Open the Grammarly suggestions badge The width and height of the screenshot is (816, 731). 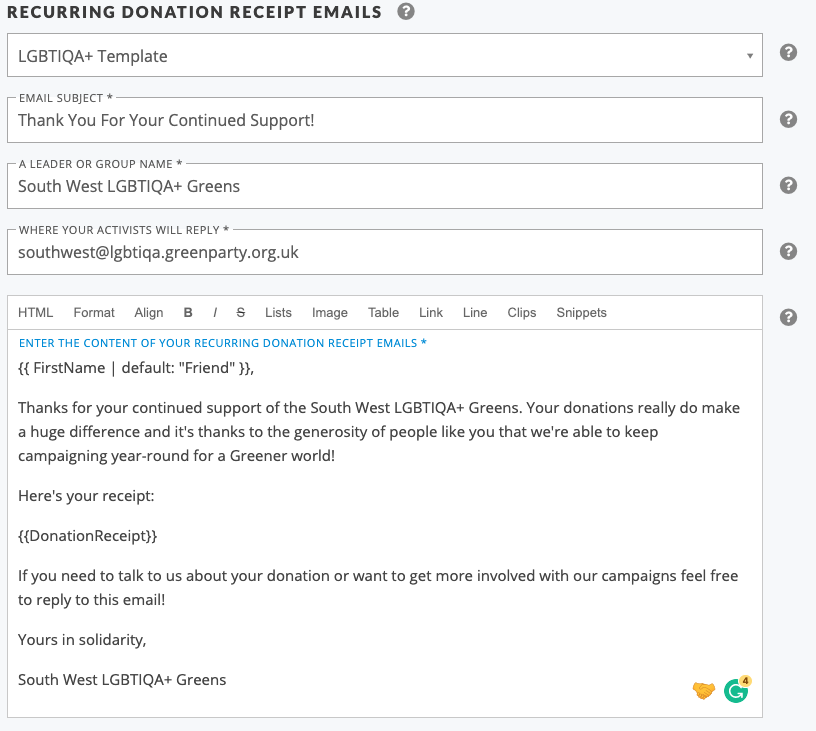click(737, 690)
